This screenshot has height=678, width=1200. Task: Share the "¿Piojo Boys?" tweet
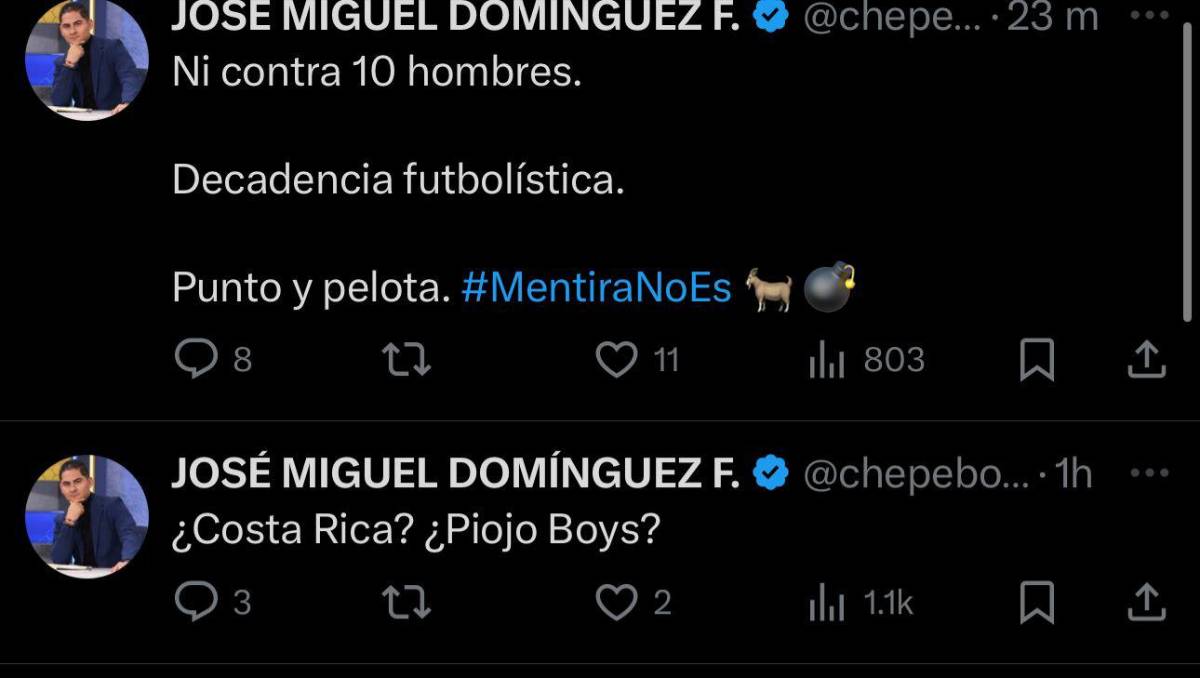tap(1147, 602)
